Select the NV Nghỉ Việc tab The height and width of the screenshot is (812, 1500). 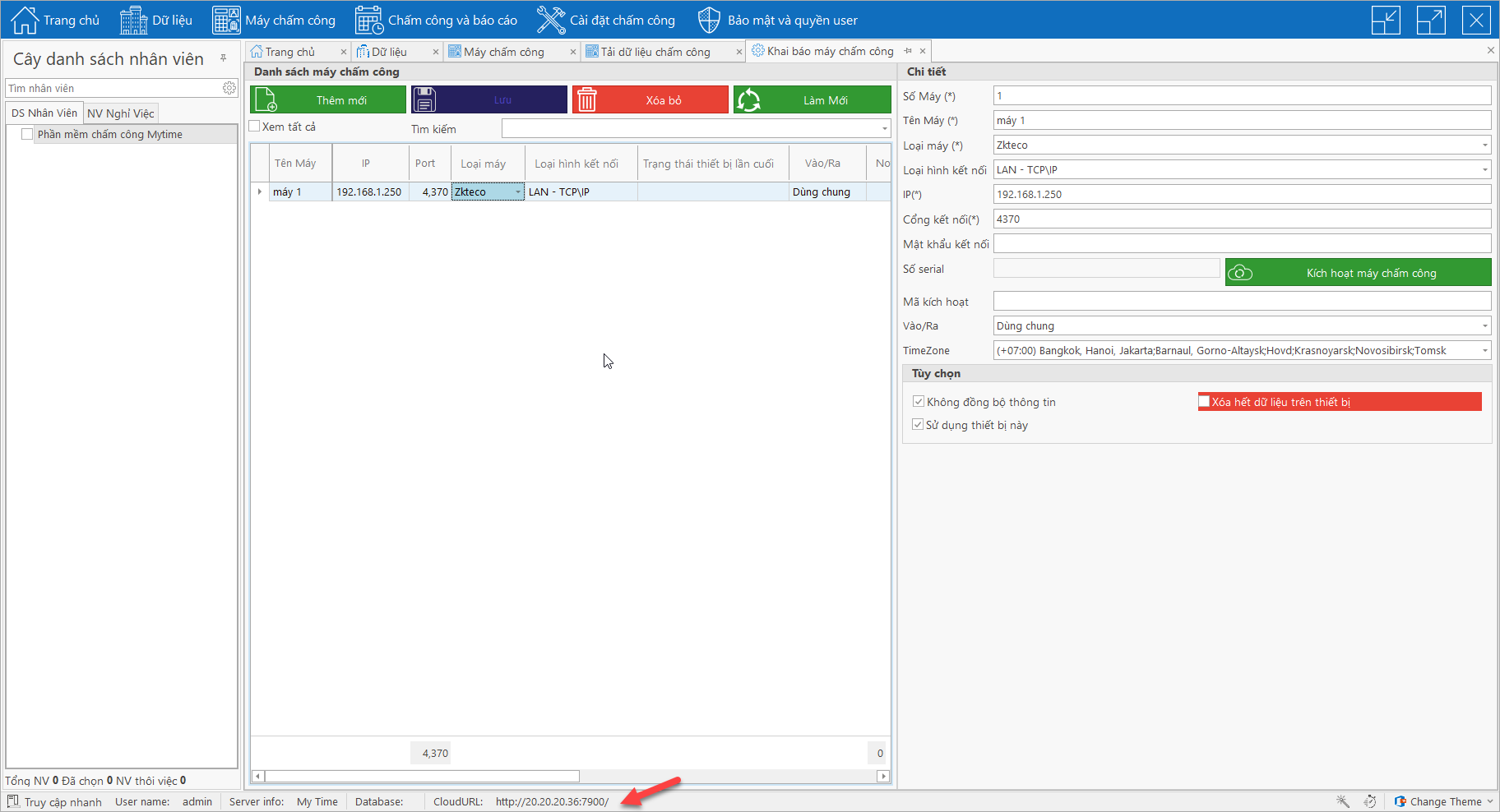121,113
